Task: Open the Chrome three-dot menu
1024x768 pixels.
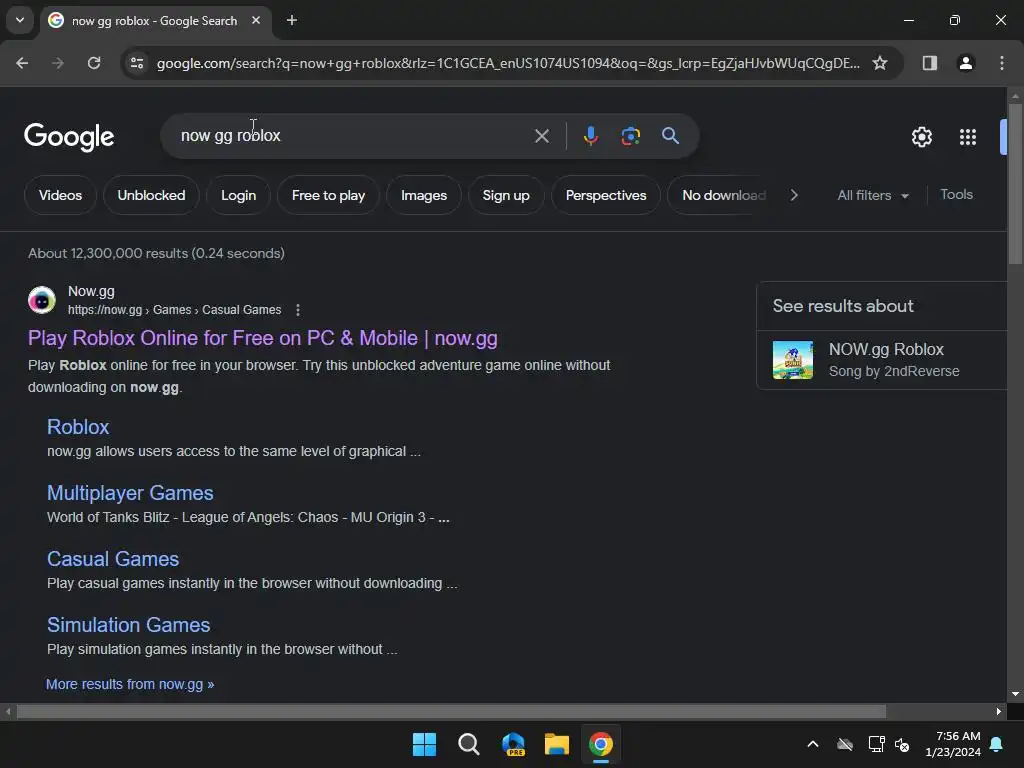Action: 1001,63
